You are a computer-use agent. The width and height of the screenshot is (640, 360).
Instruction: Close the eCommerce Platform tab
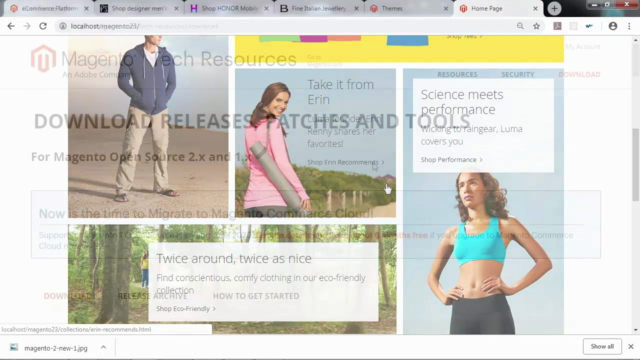(86, 9)
